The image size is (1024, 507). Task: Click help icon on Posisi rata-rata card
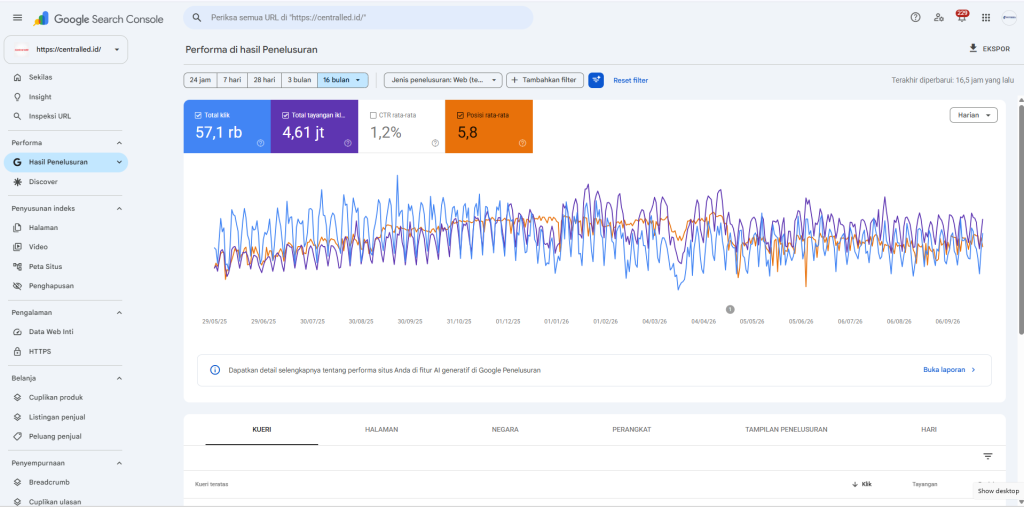click(x=522, y=143)
